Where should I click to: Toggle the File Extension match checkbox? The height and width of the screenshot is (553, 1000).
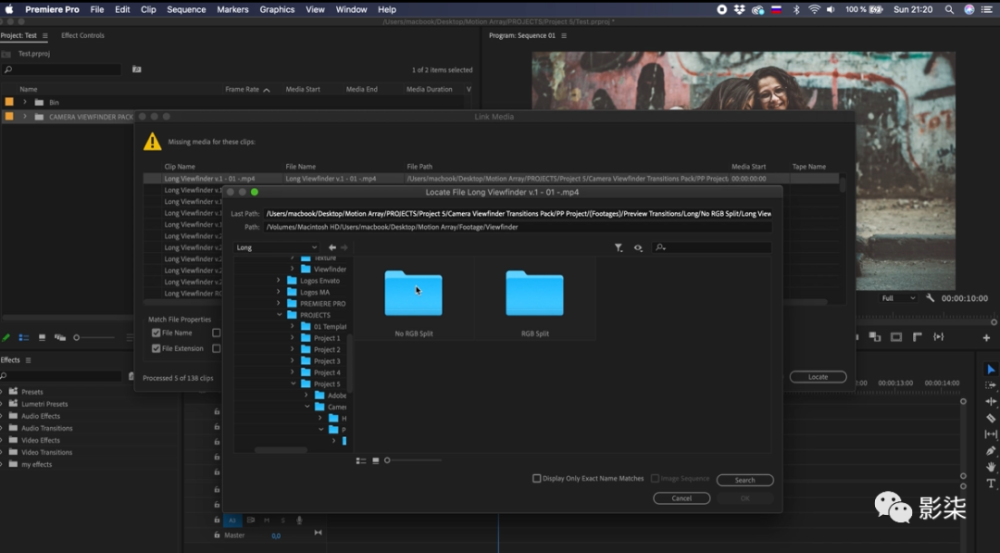click(x=156, y=348)
